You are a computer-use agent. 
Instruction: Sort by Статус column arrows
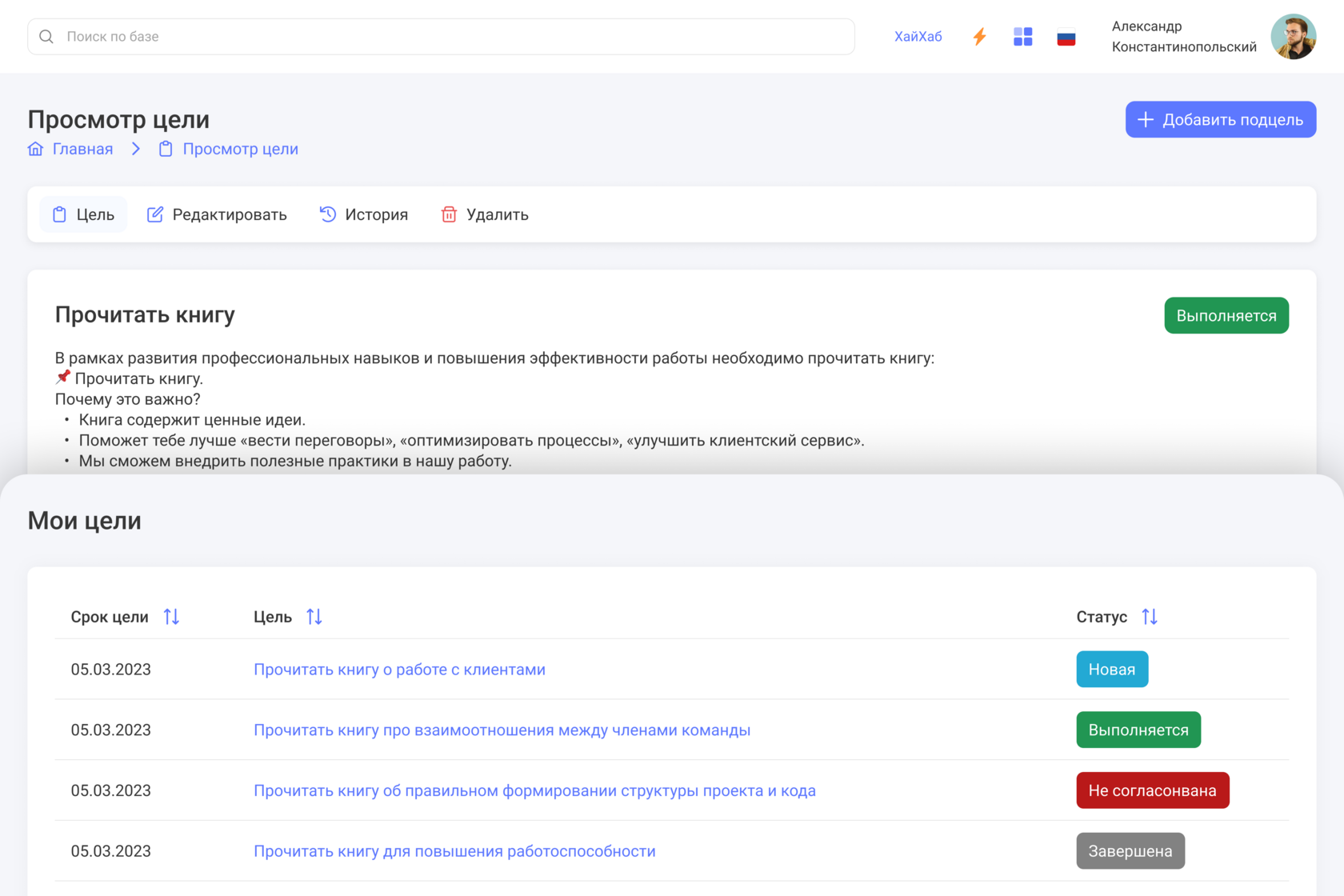tap(1150, 617)
